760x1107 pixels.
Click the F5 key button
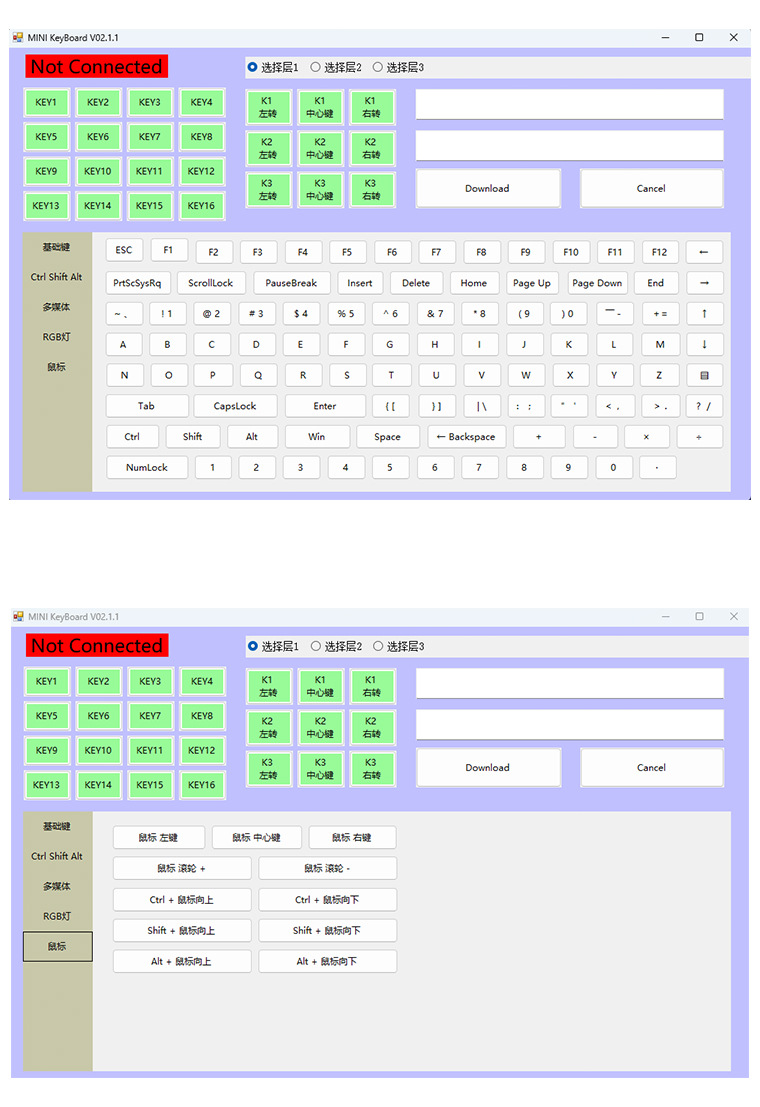347,251
